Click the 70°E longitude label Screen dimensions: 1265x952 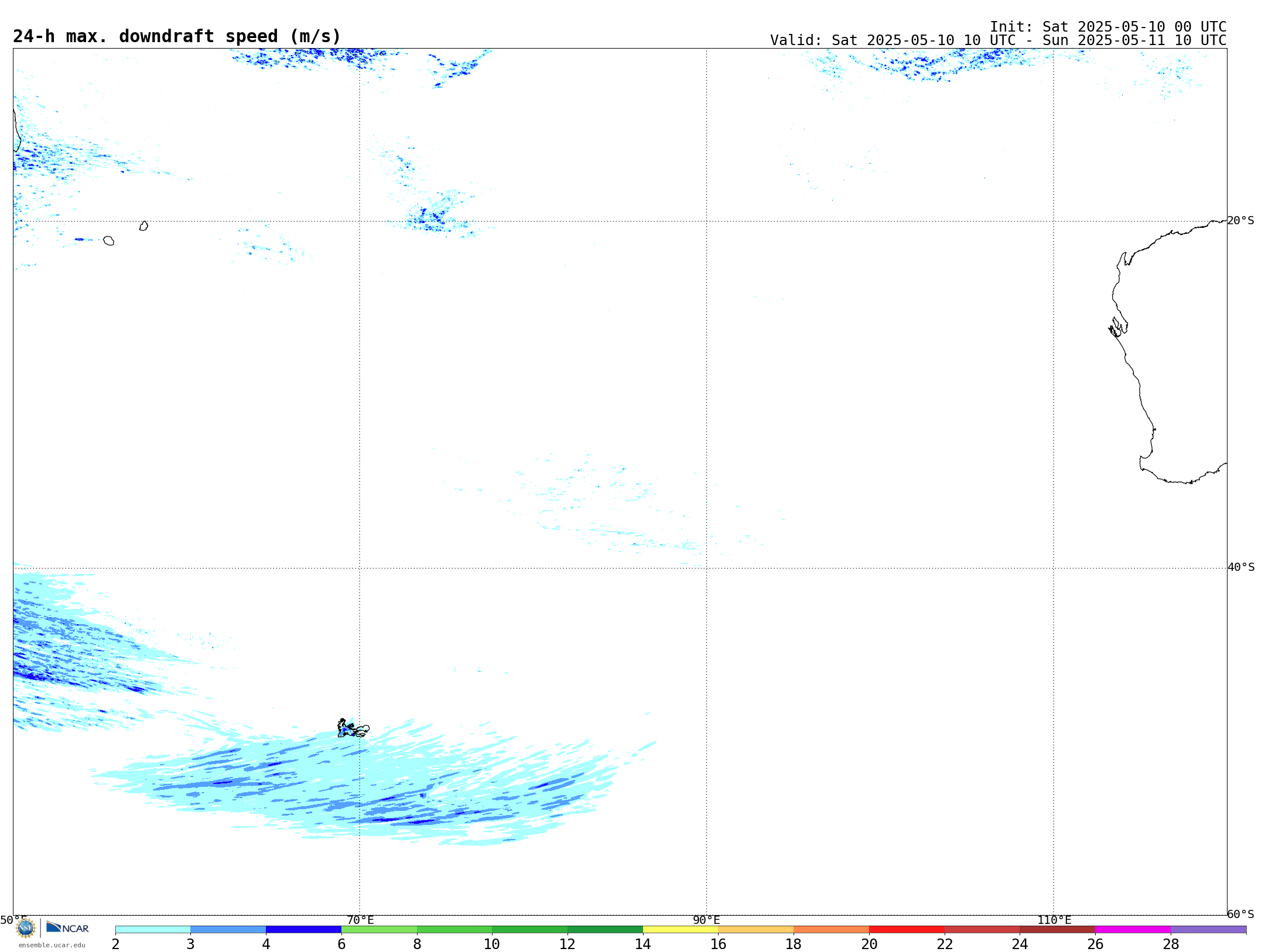click(360, 920)
